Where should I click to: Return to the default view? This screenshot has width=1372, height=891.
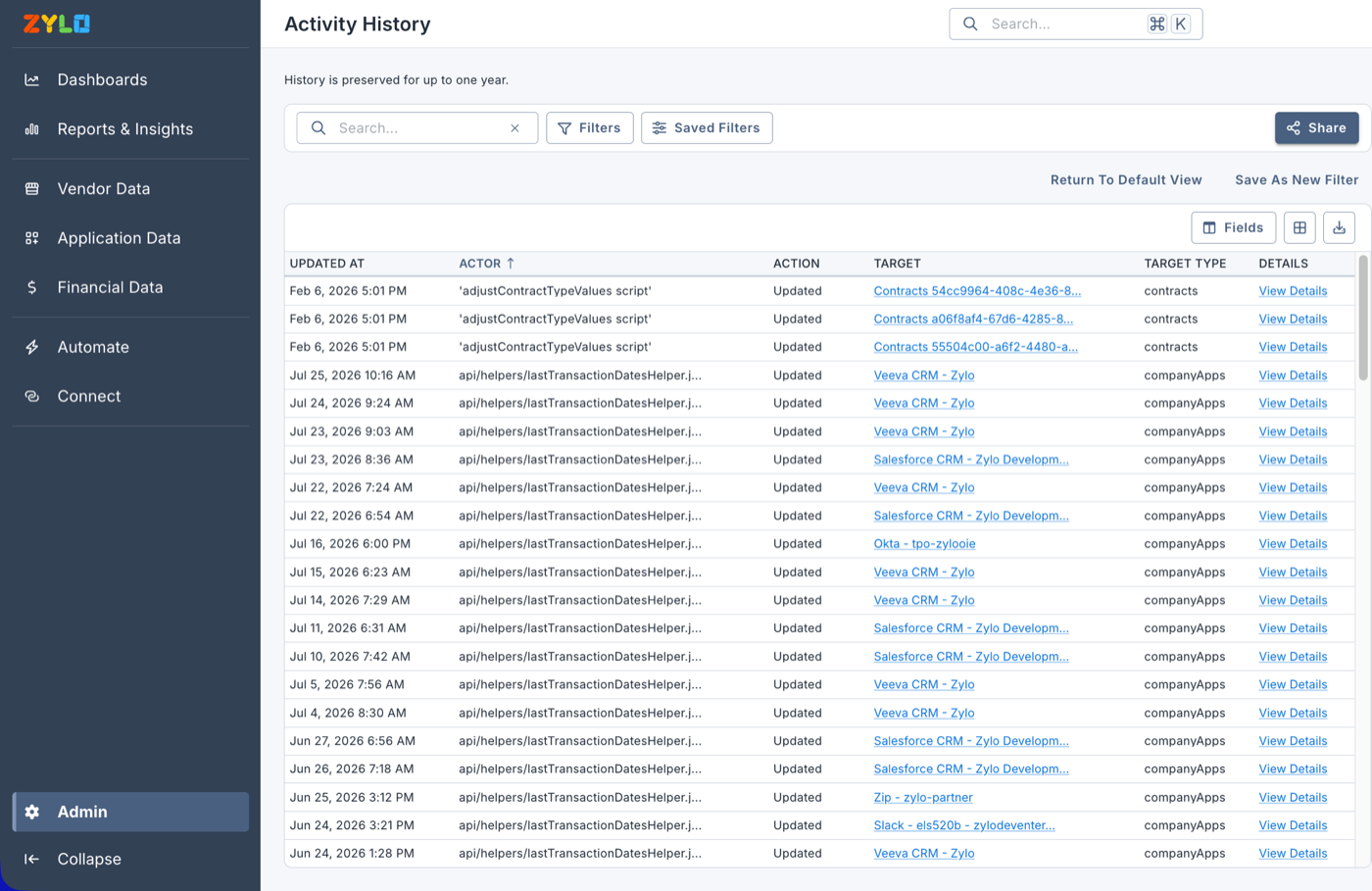tap(1126, 179)
